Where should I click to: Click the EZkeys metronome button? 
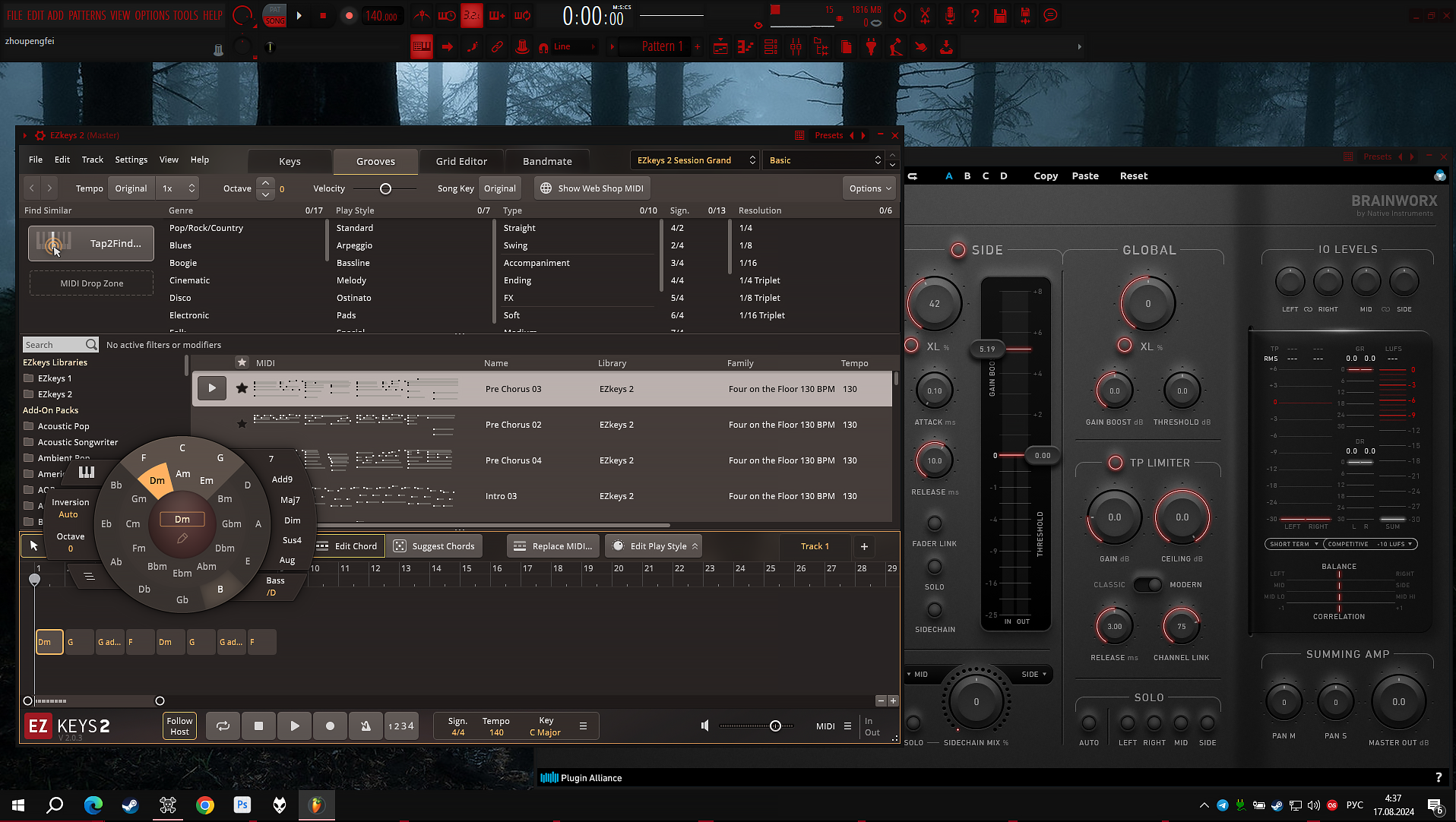pos(366,726)
